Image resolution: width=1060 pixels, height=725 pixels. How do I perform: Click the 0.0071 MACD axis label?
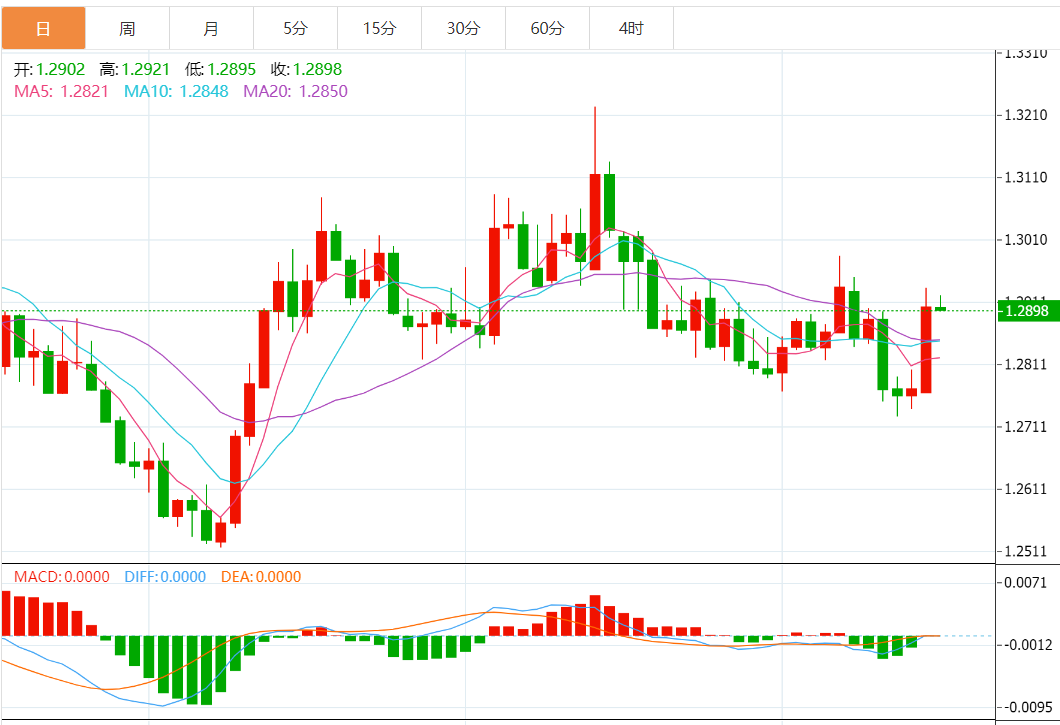(x=1026, y=582)
